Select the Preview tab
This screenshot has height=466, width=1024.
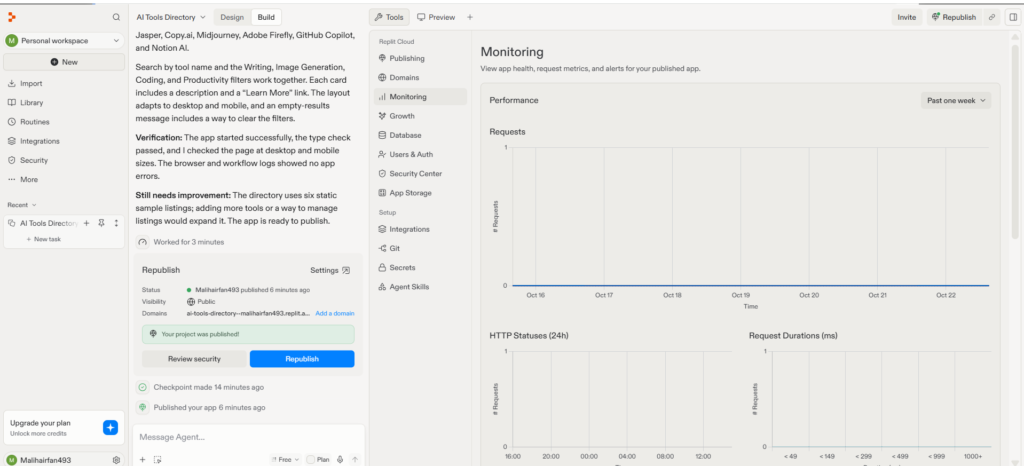point(436,17)
